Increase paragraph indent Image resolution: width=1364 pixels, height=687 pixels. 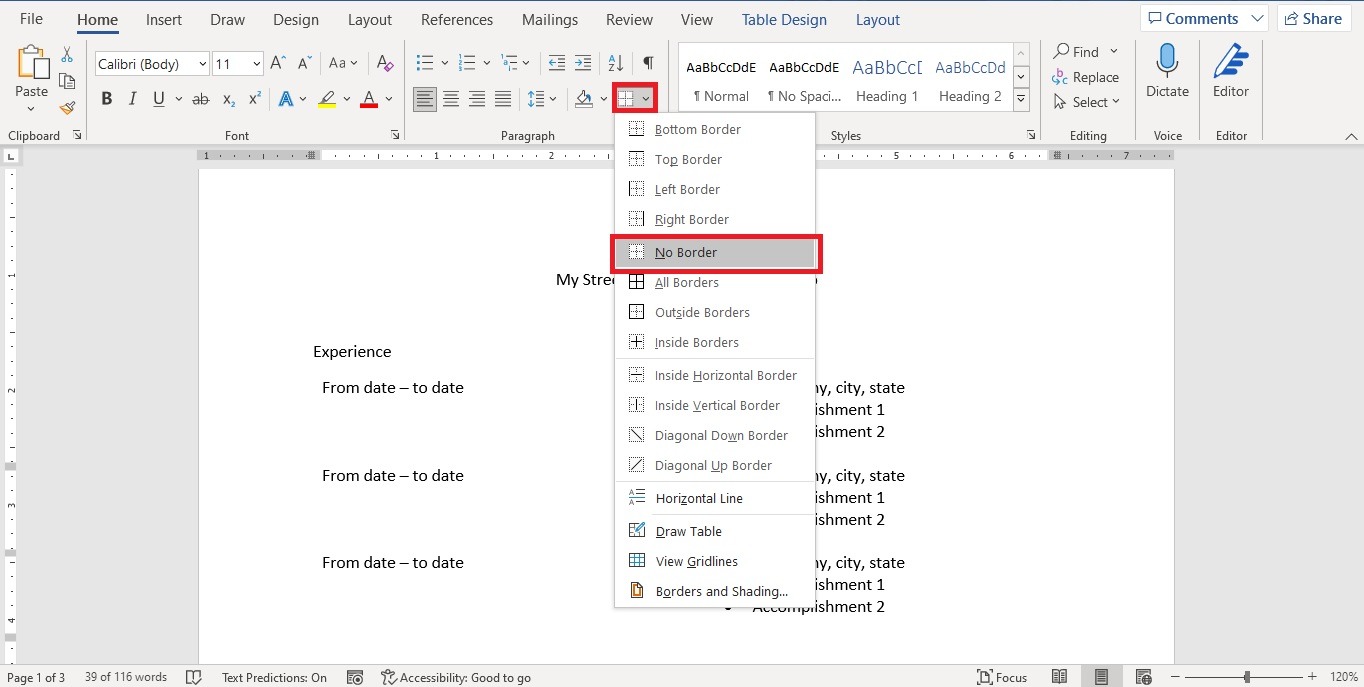click(585, 64)
